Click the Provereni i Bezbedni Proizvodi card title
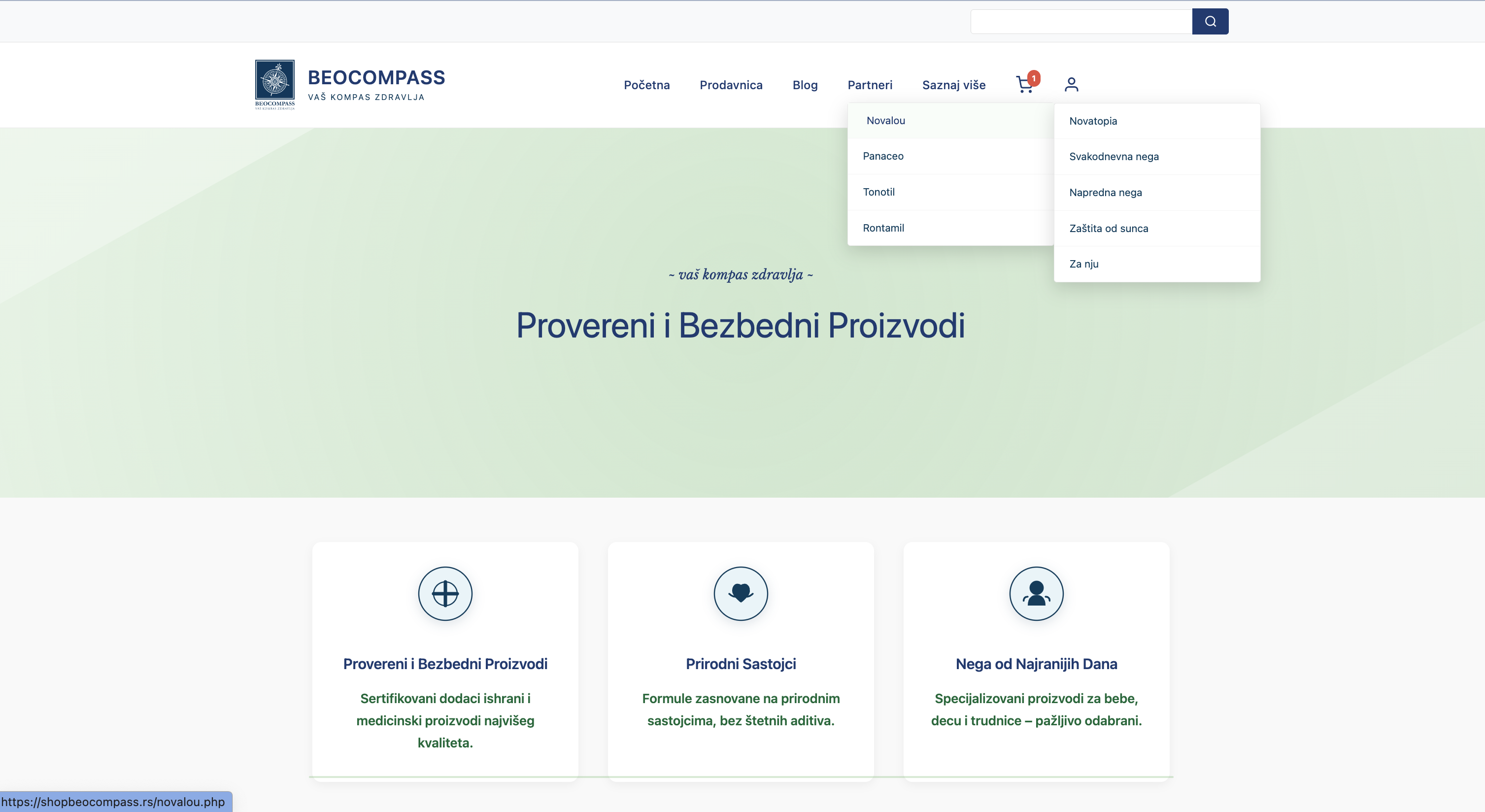The width and height of the screenshot is (1485, 812). pyautogui.click(x=445, y=664)
